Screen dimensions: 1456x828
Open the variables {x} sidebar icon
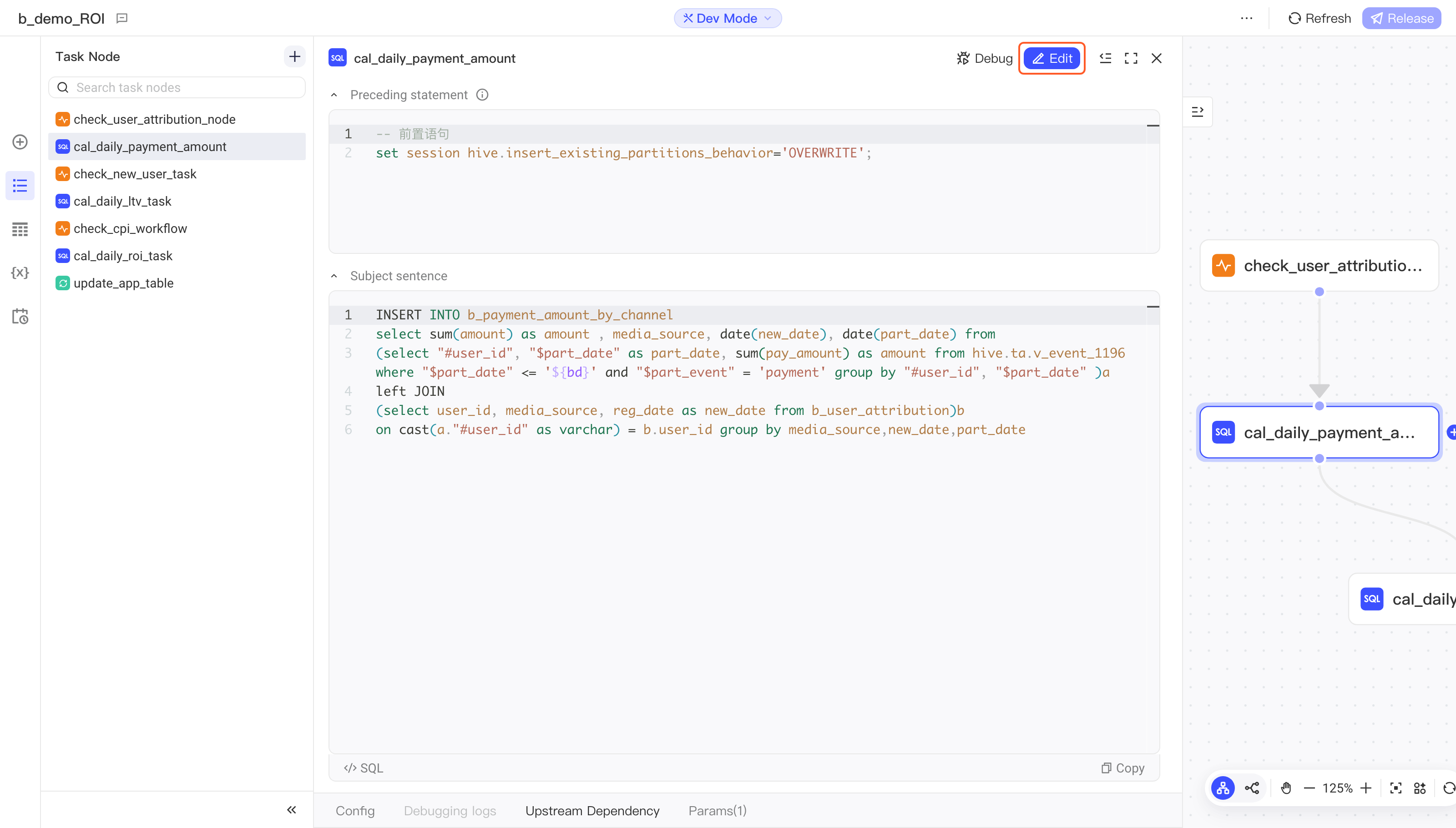(x=20, y=273)
